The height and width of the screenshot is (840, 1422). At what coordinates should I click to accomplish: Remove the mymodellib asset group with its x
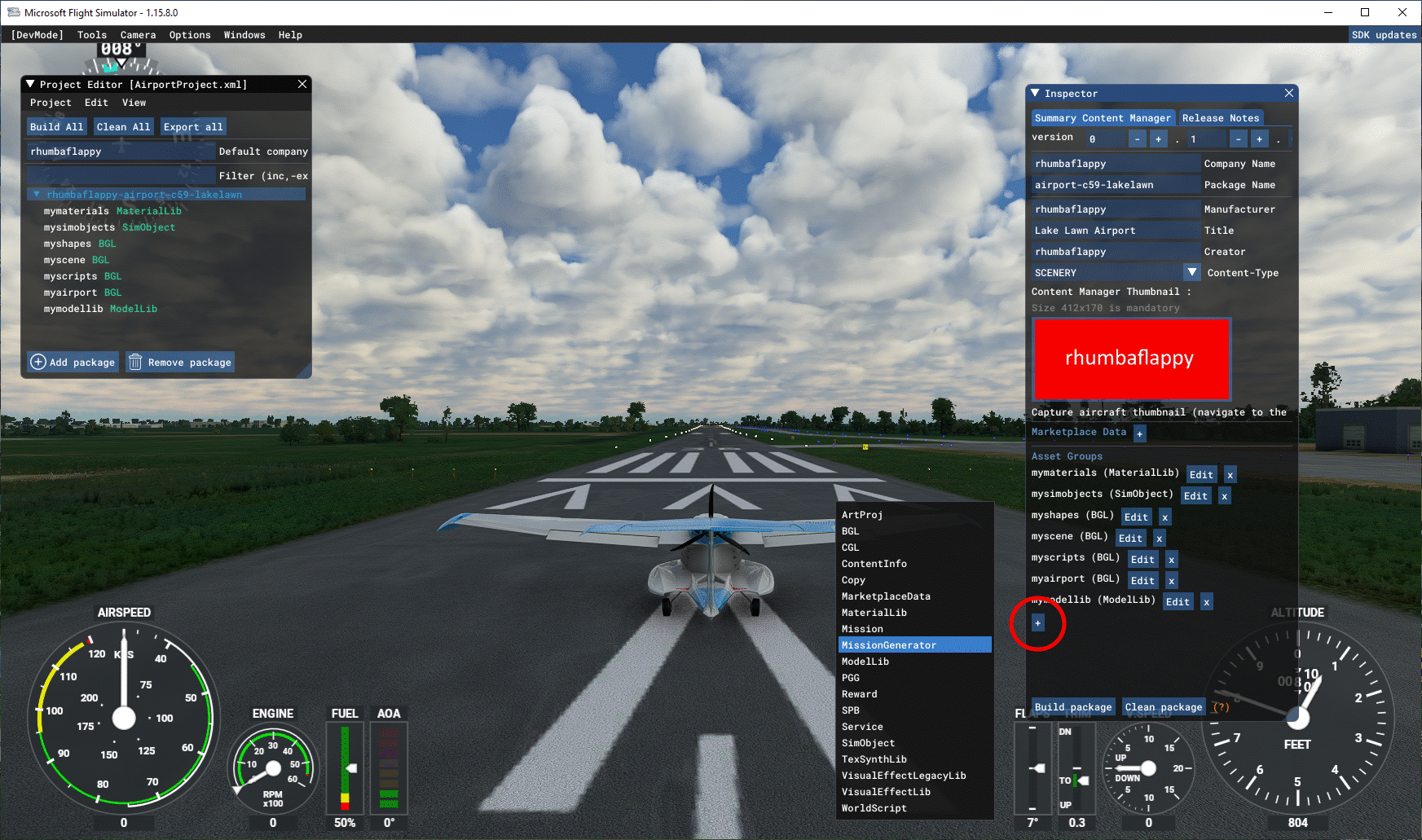pyautogui.click(x=1206, y=601)
